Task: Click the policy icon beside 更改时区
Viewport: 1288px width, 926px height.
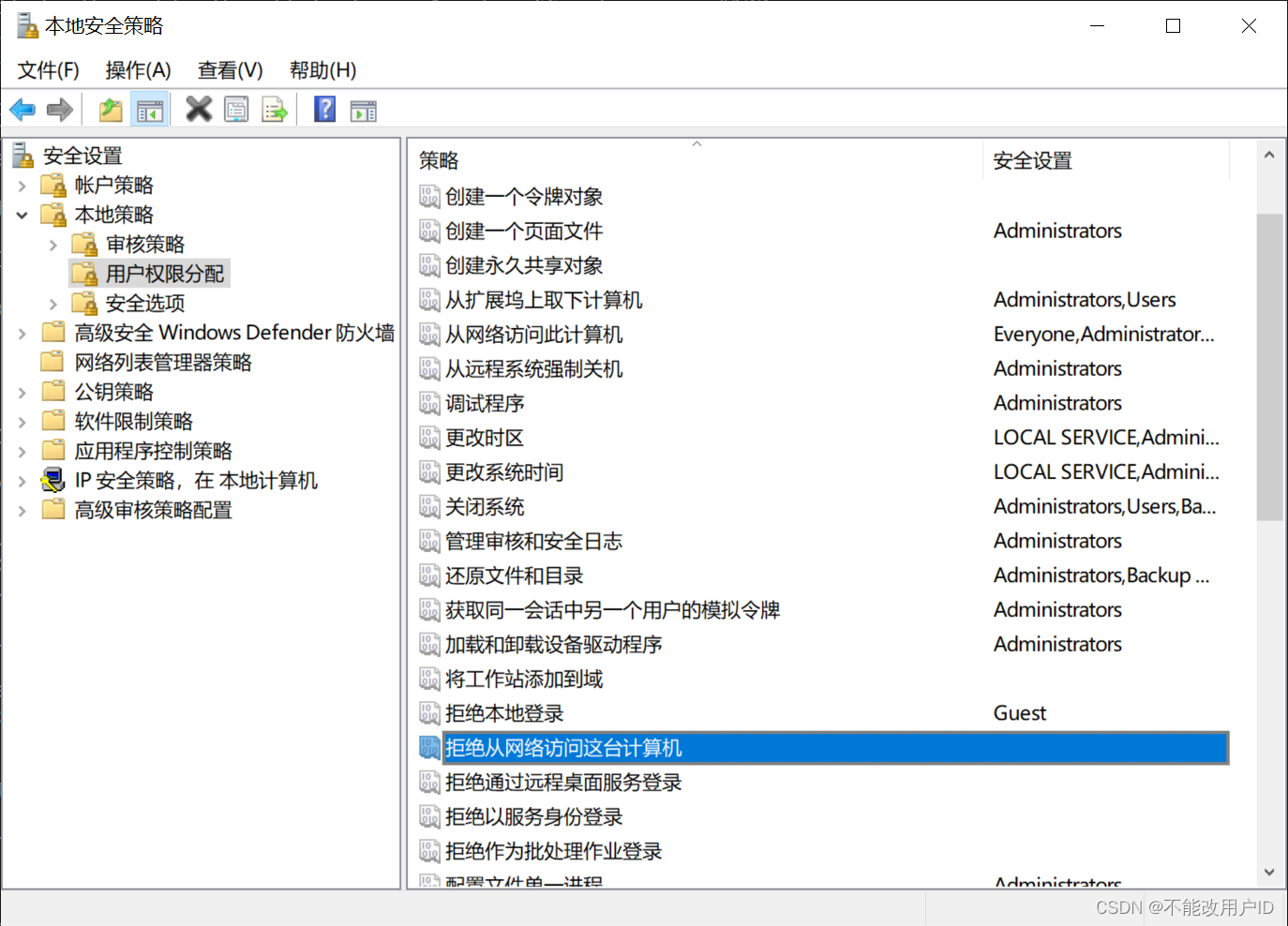Action: point(429,438)
